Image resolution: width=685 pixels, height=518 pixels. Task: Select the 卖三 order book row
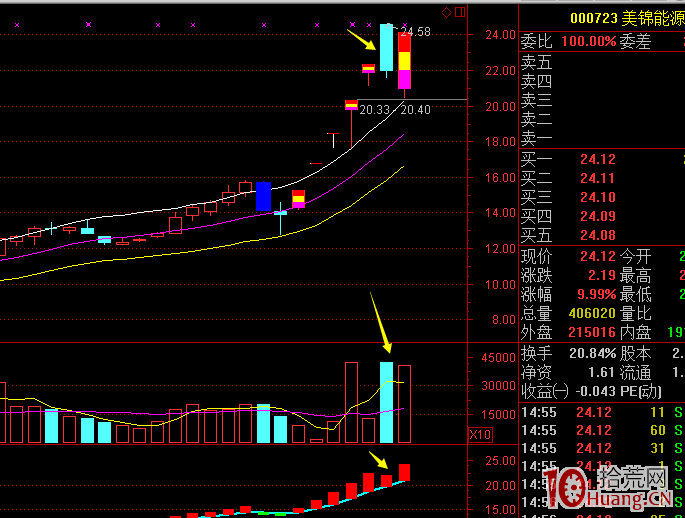click(x=602, y=101)
